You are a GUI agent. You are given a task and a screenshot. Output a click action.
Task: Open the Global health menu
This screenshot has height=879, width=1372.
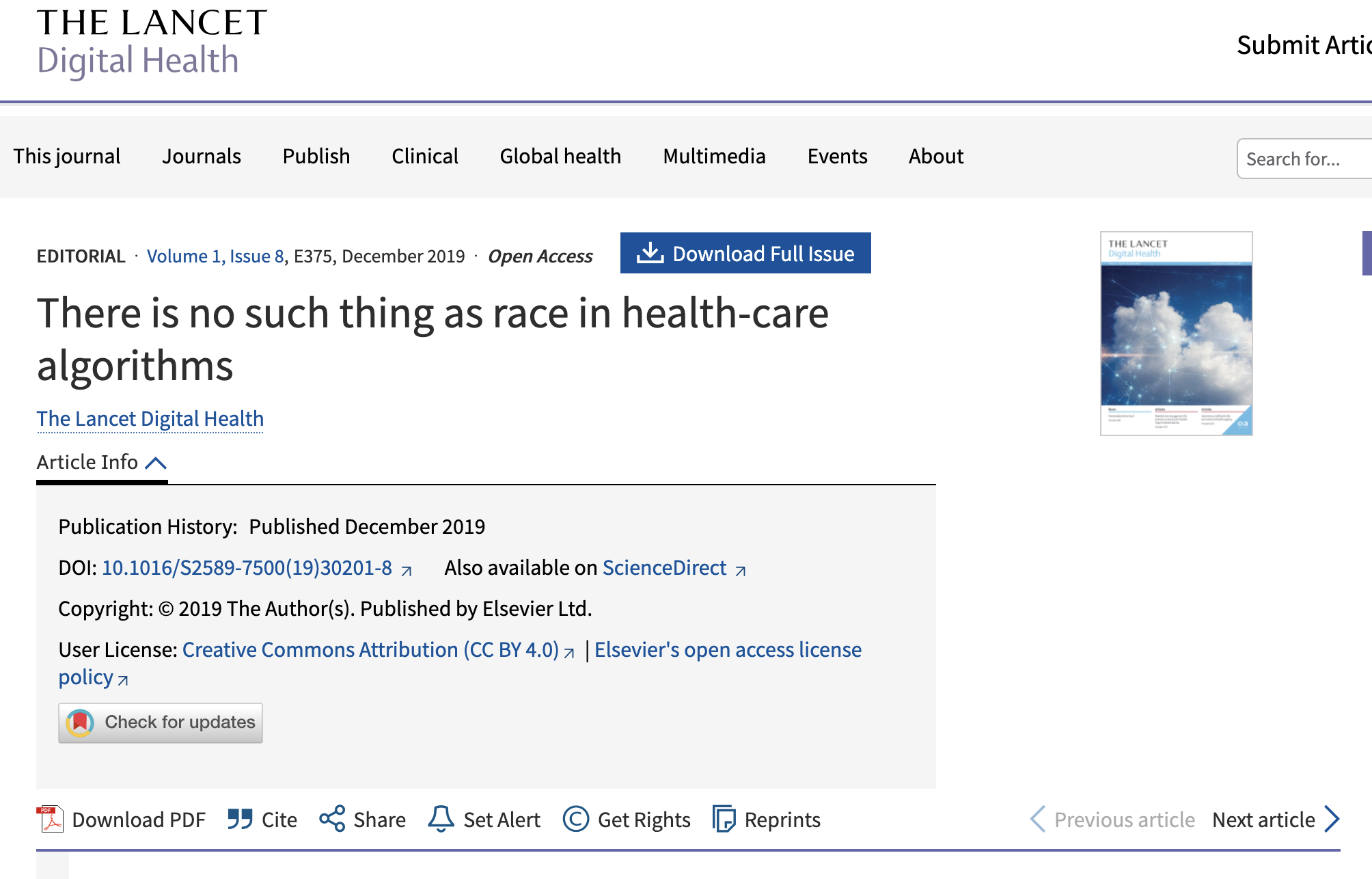[x=560, y=157]
